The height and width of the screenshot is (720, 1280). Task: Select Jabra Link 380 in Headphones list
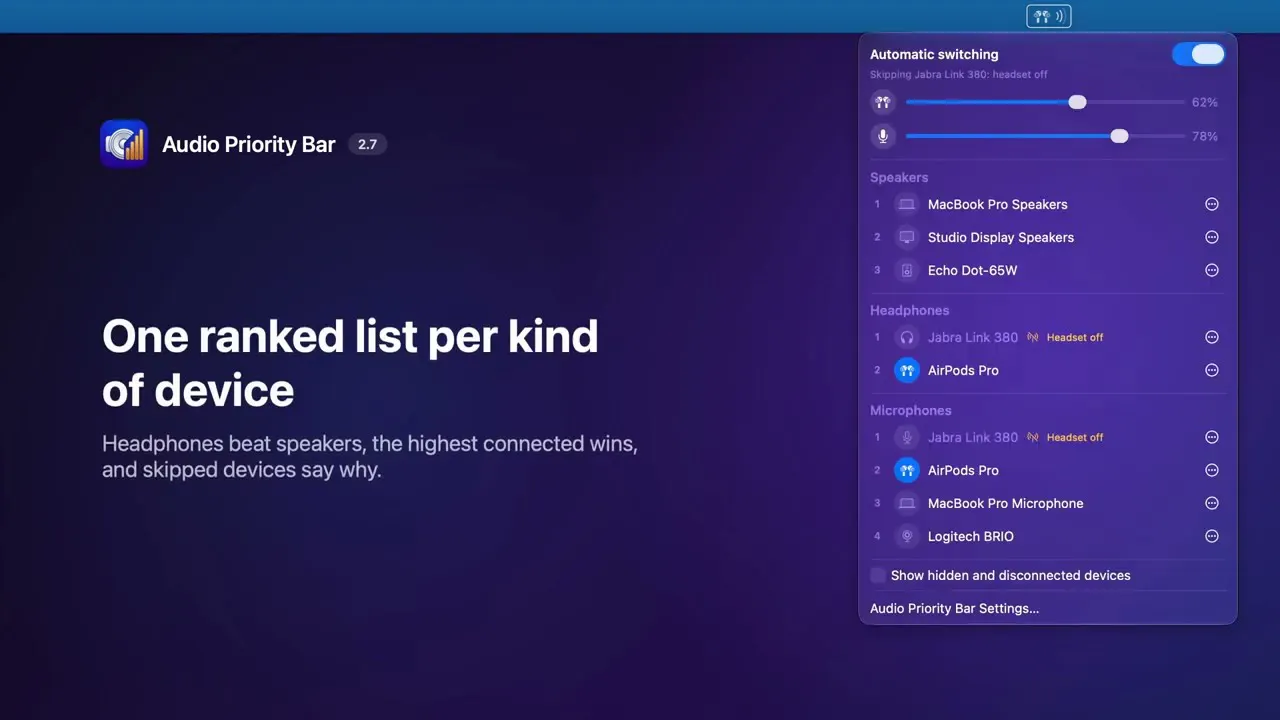click(1047, 337)
